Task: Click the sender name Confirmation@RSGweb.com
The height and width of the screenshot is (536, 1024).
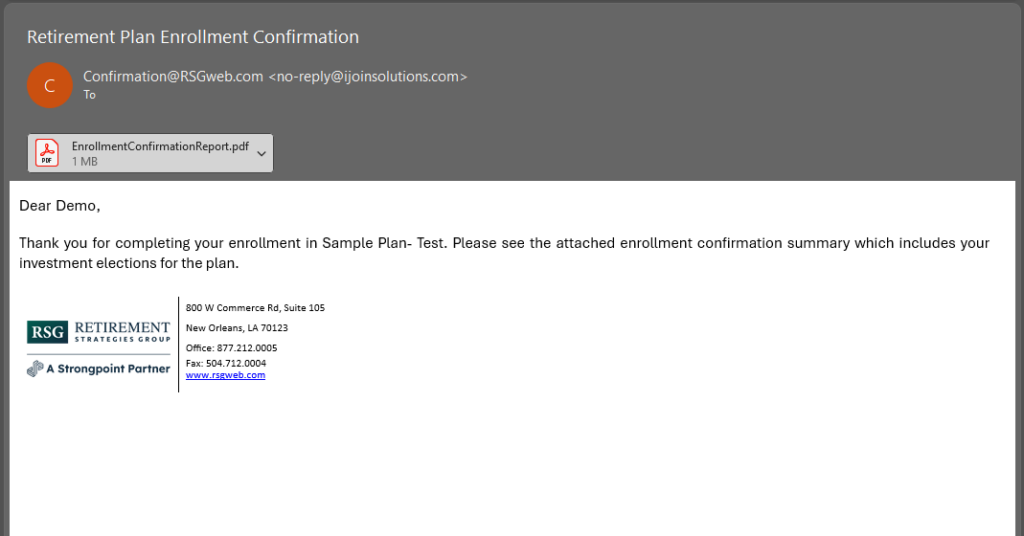Action: [173, 76]
